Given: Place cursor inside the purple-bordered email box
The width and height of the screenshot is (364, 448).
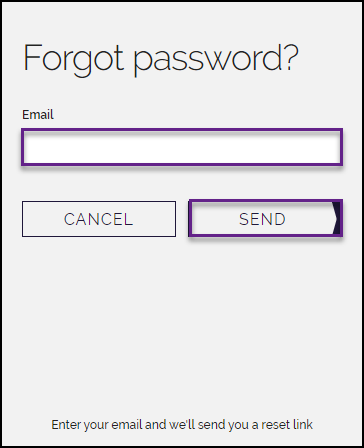Looking at the screenshot, I should coord(182,147).
